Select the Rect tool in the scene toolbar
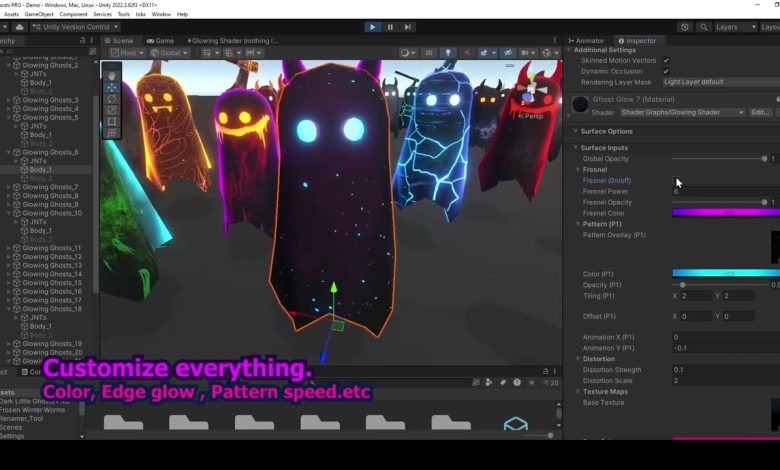Screen dimensions: 780x470 (x=112, y=122)
